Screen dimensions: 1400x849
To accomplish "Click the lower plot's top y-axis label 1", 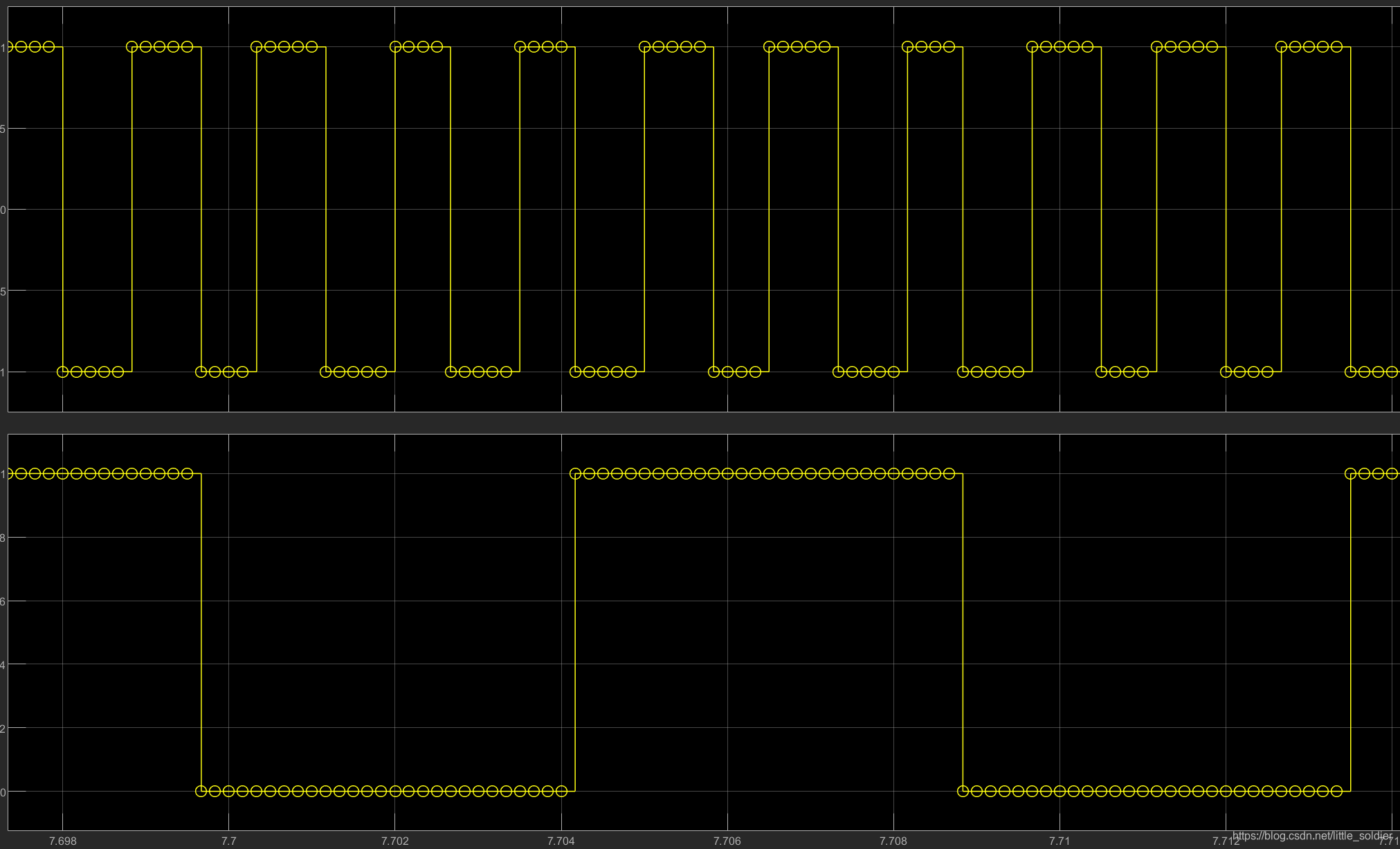I will [3, 473].
